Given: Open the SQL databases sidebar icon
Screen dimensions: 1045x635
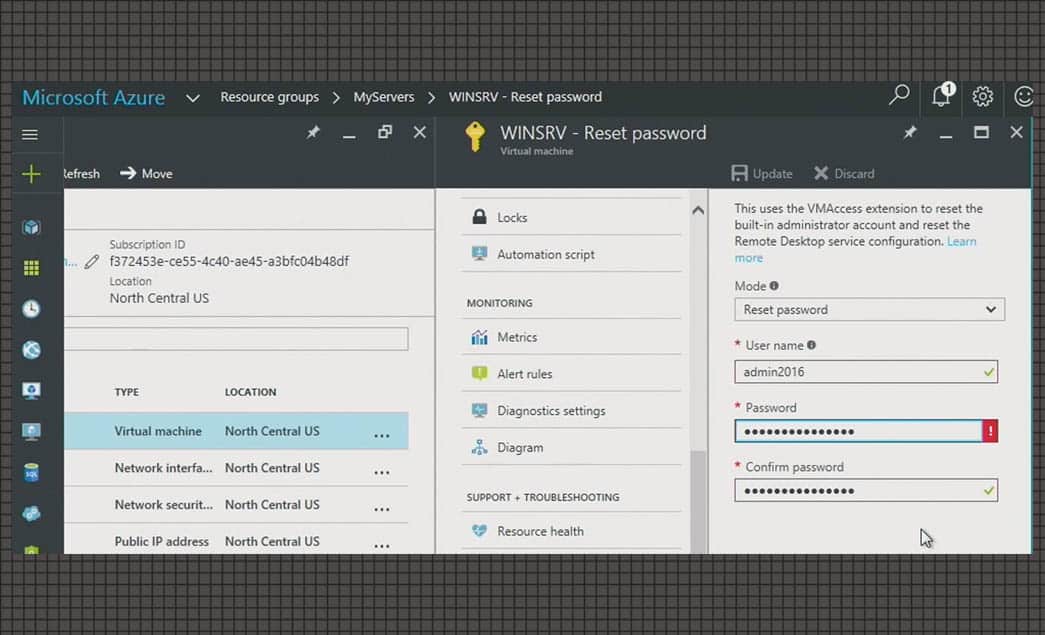Looking at the screenshot, I should tap(31, 472).
